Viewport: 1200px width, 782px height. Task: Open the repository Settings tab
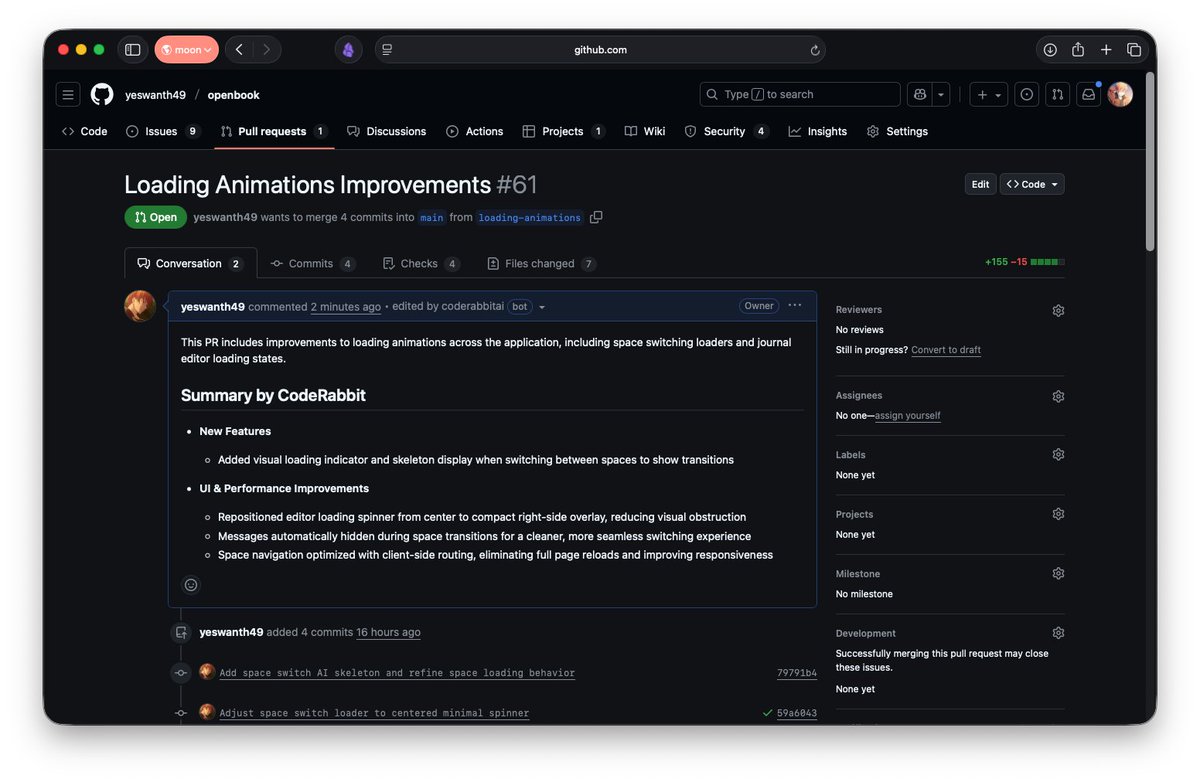(x=897, y=131)
